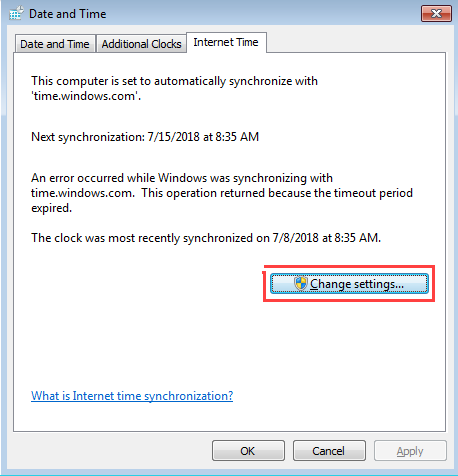Click the 7/15/2018 next sync date
458x476 pixels.
173,137
